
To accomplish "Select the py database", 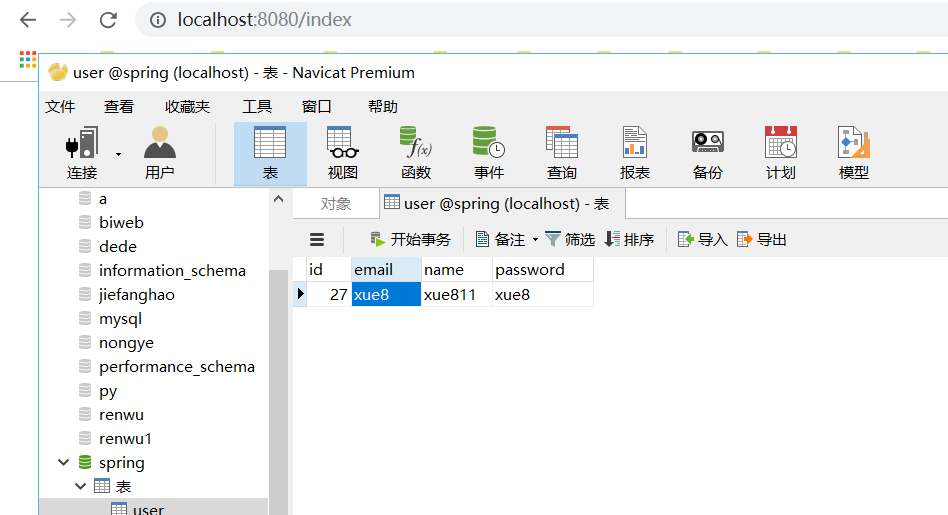I will click(108, 391).
